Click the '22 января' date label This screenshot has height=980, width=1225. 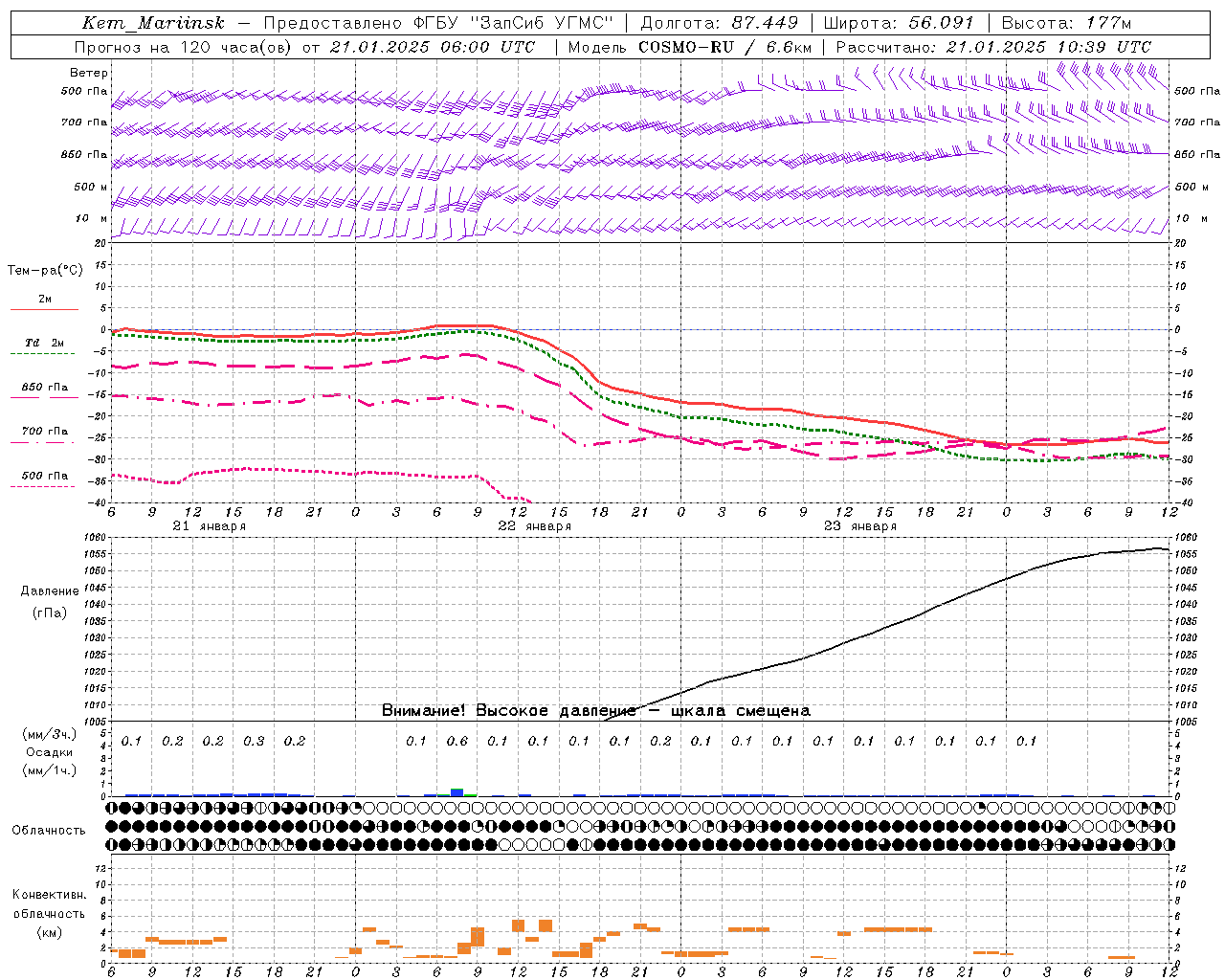tap(534, 526)
